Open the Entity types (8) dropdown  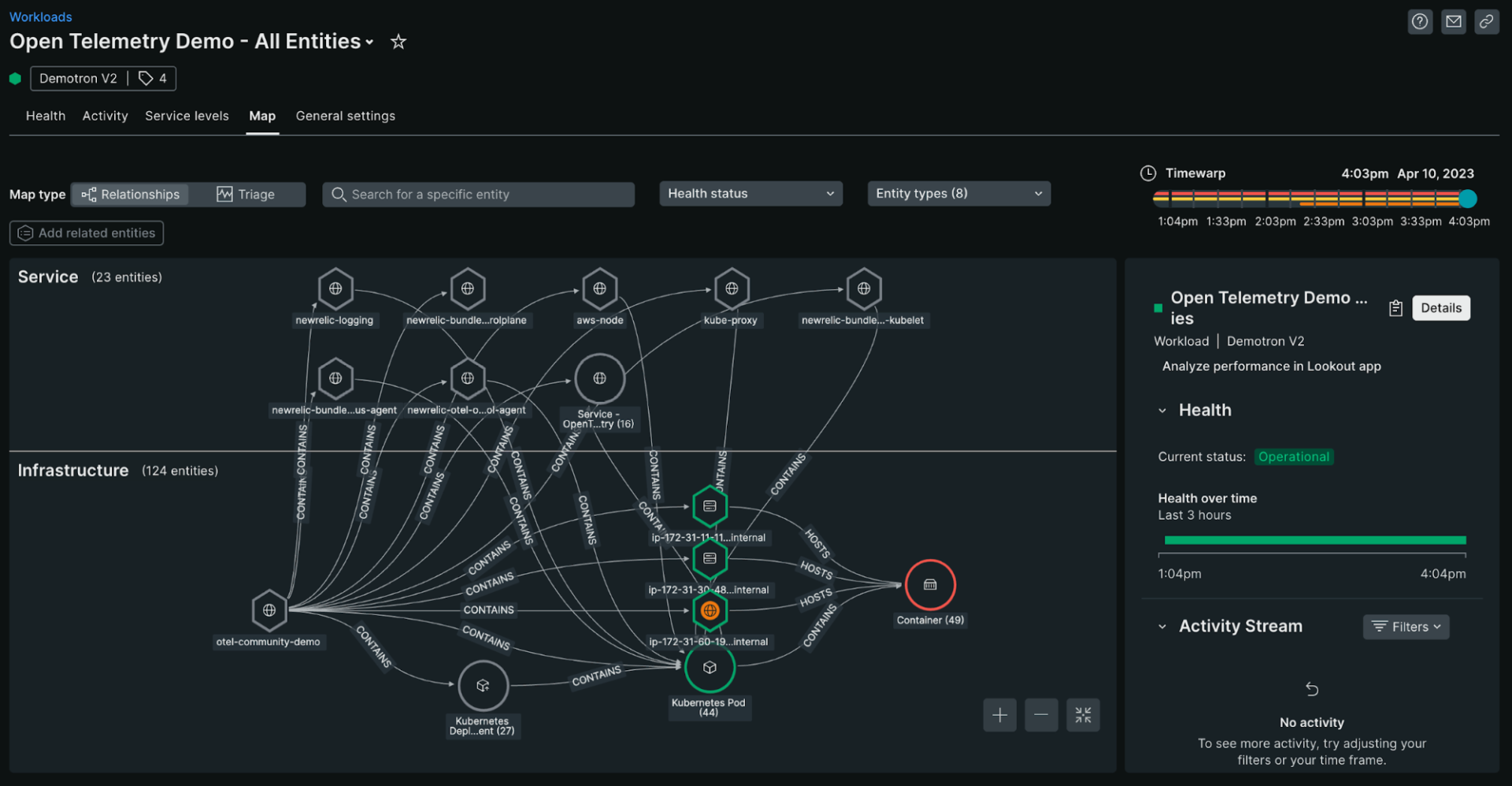point(958,194)
